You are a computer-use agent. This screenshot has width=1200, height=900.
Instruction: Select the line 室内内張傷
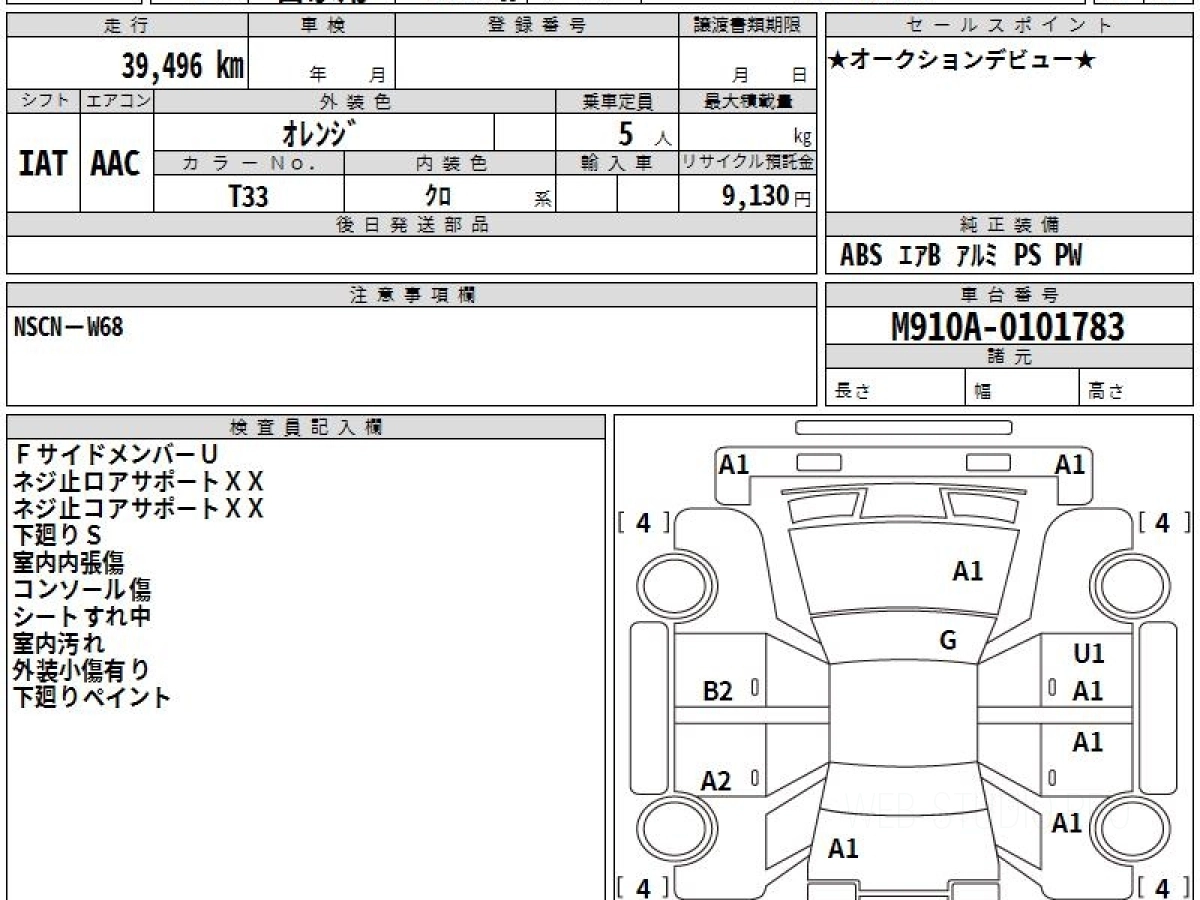tap(68, 563)
